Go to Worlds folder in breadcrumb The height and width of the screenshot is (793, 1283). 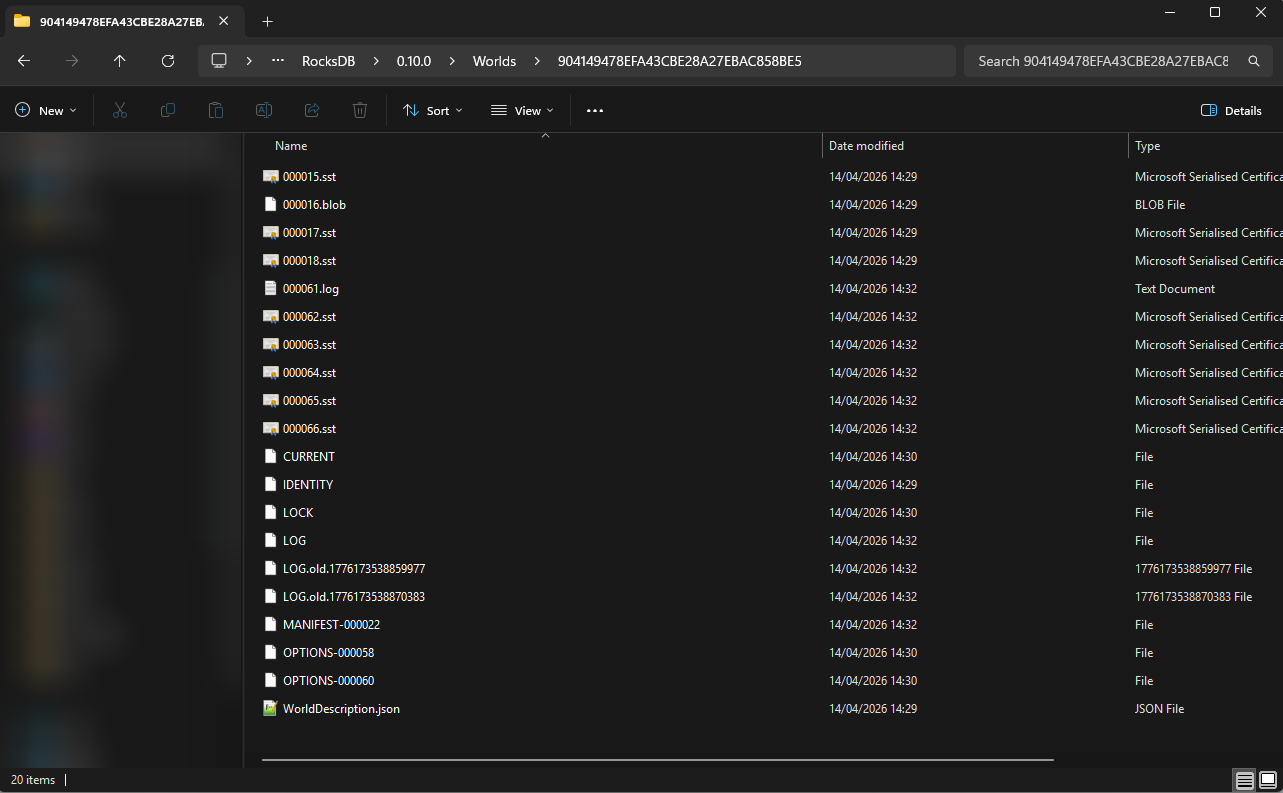pyautogui.click(x=494, y=61)
